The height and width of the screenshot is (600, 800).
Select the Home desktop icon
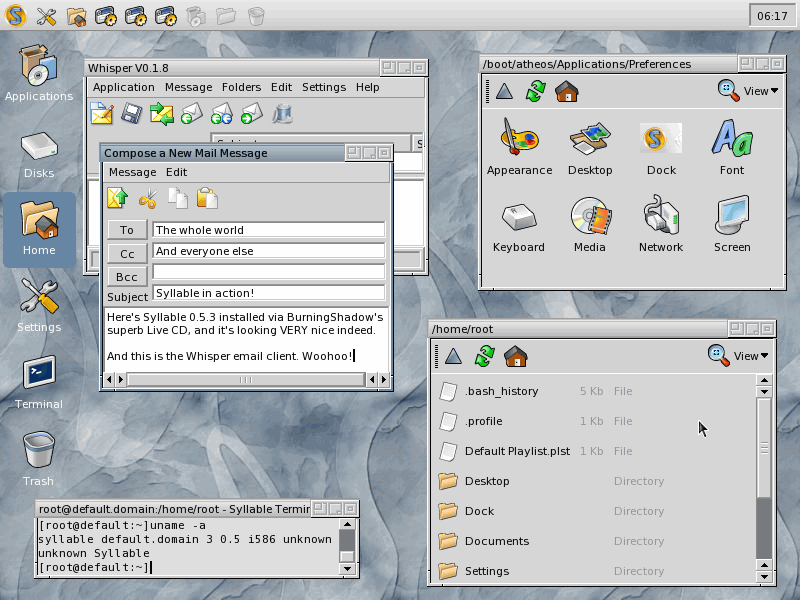click(39, 230)
